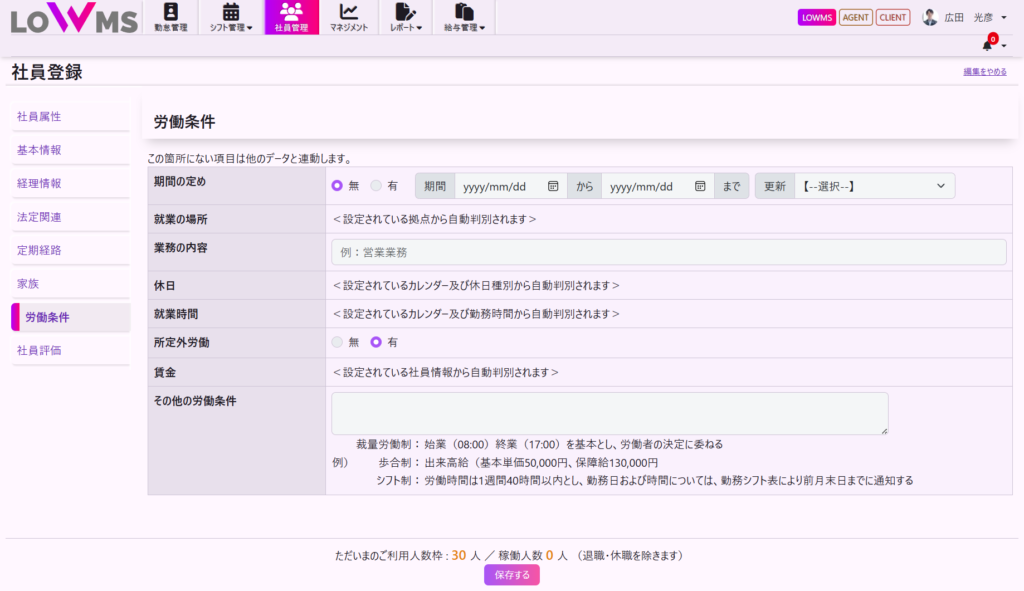Click the 就業時間 row label

click(176, 314)
